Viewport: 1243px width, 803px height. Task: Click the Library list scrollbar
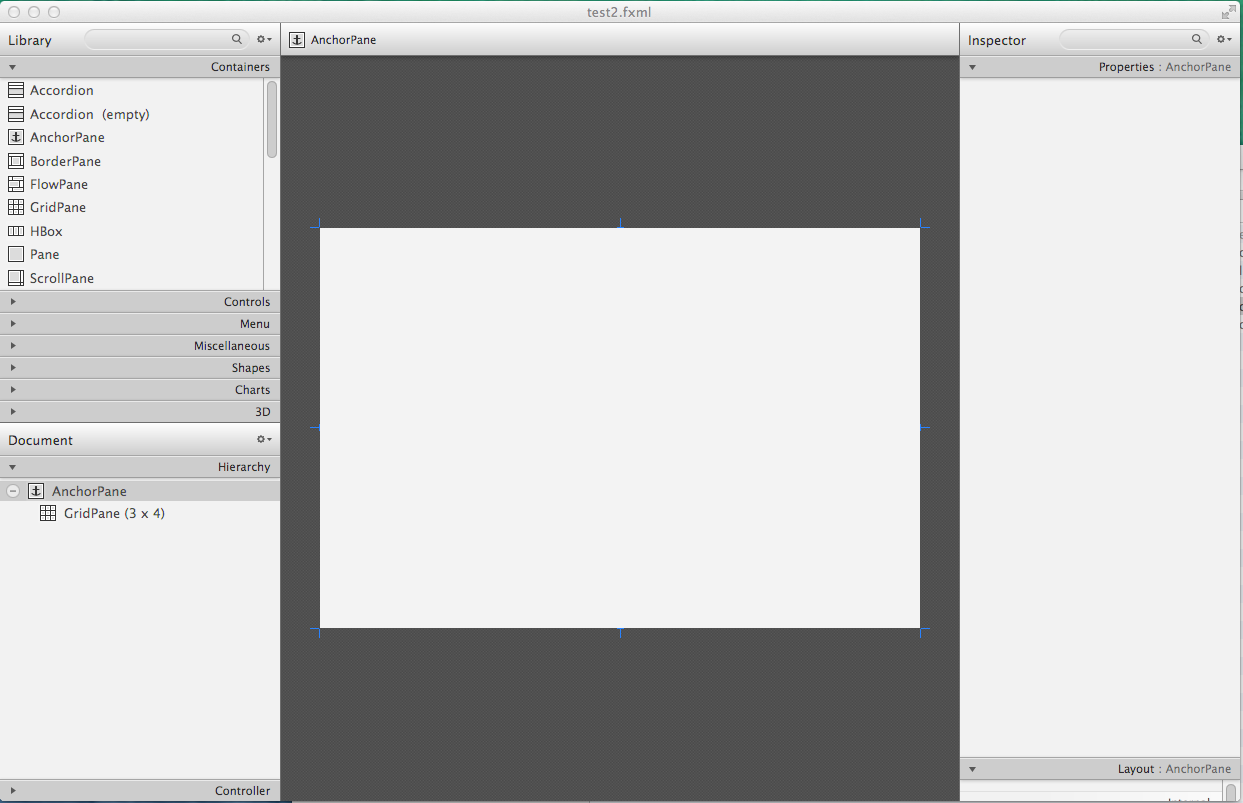pos(272,120)
